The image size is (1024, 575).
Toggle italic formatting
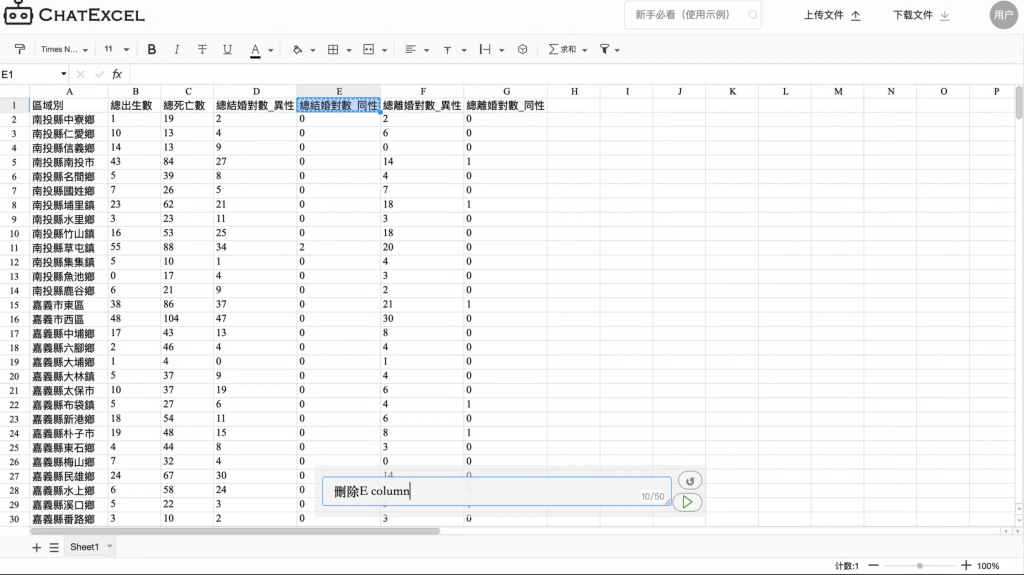pos(176,49)
